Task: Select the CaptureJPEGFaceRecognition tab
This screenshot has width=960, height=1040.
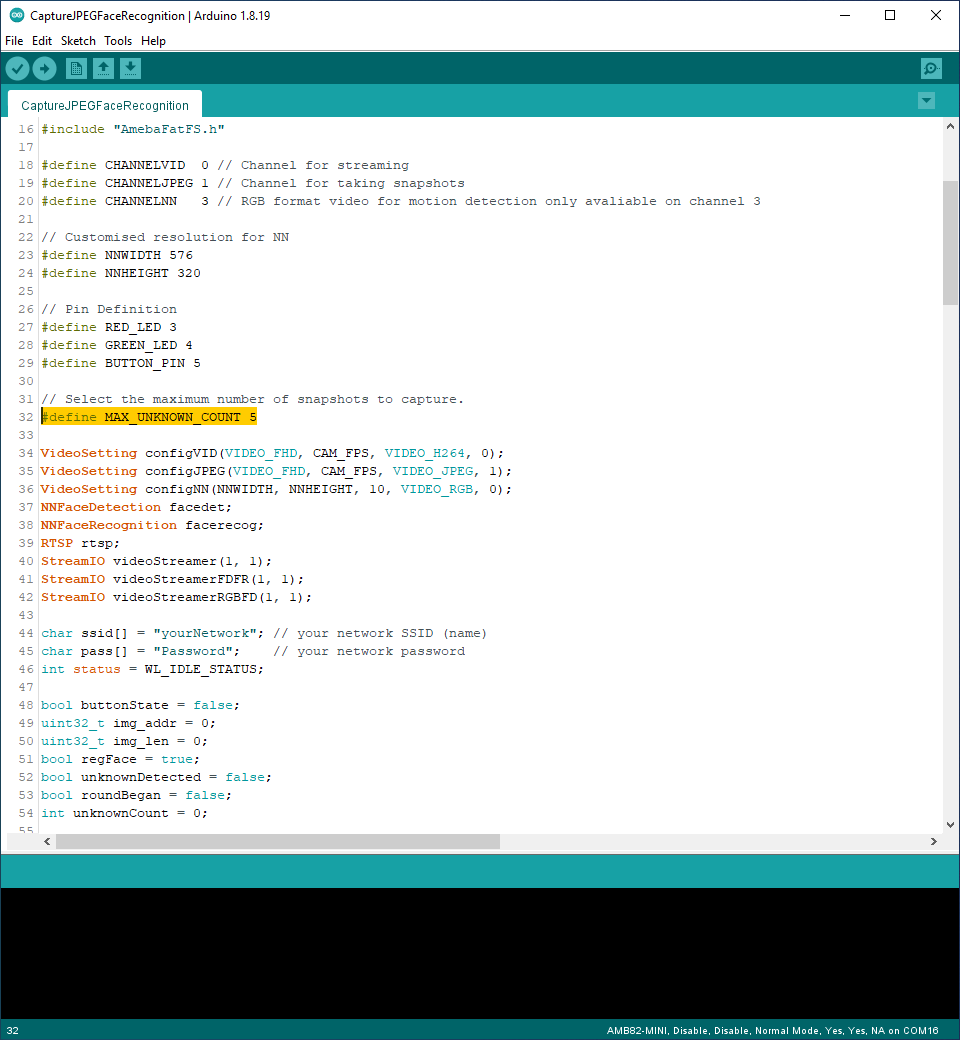Action: 104,105
